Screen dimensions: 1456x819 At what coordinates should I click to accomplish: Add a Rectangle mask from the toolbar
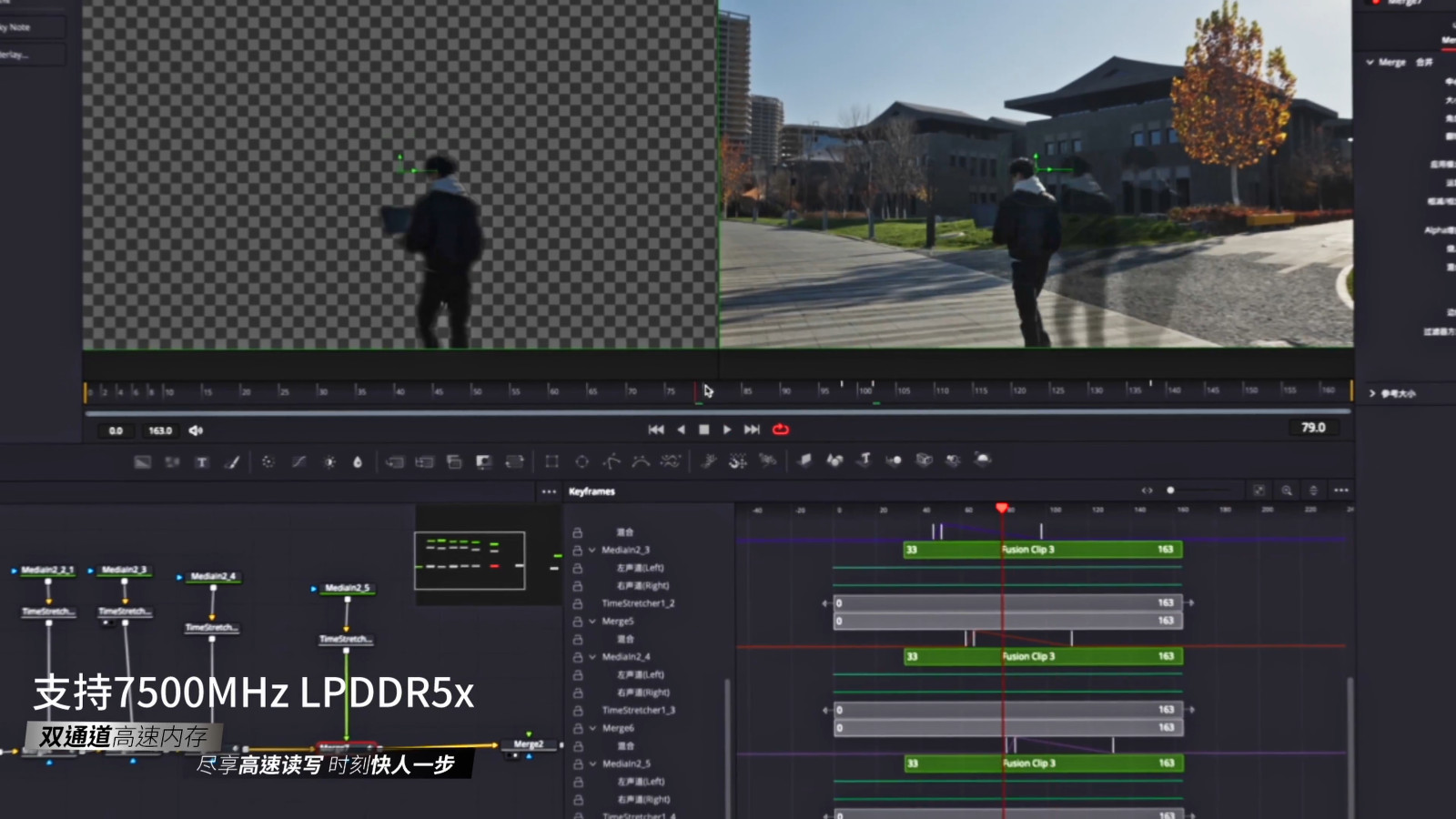[551, 461]
